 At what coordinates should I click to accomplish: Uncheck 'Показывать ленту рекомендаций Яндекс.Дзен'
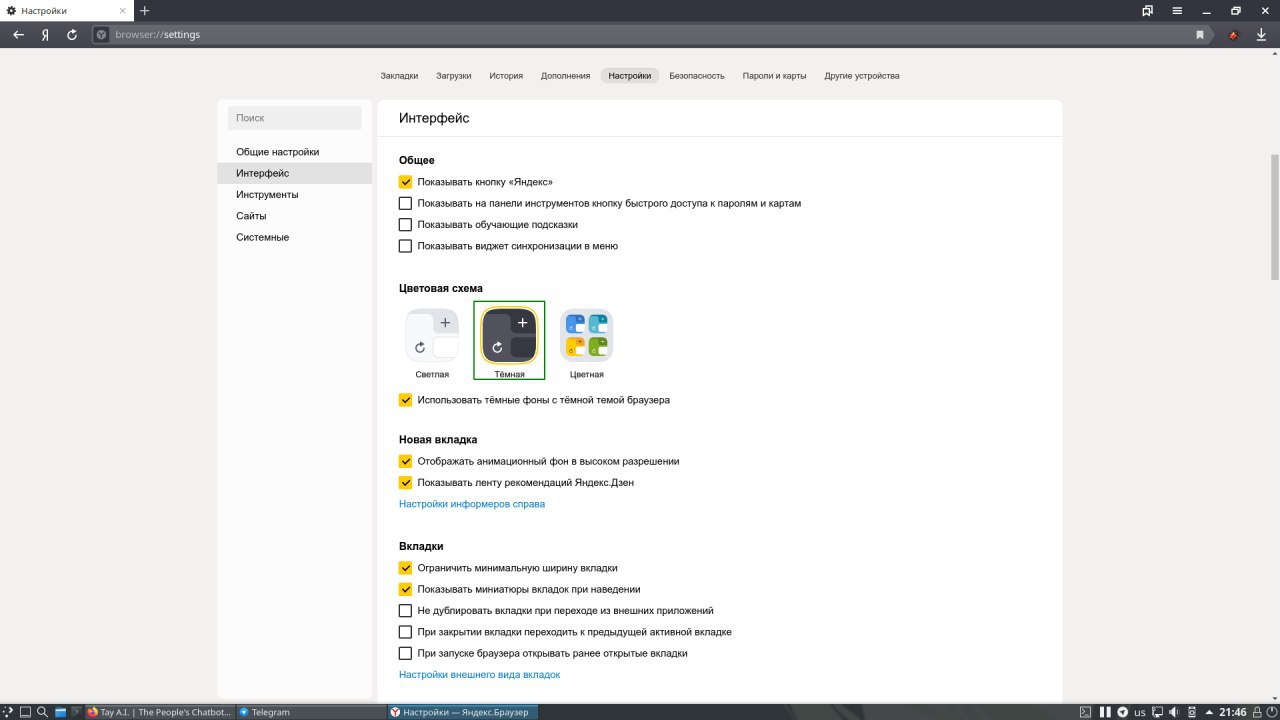click(405, 483)
